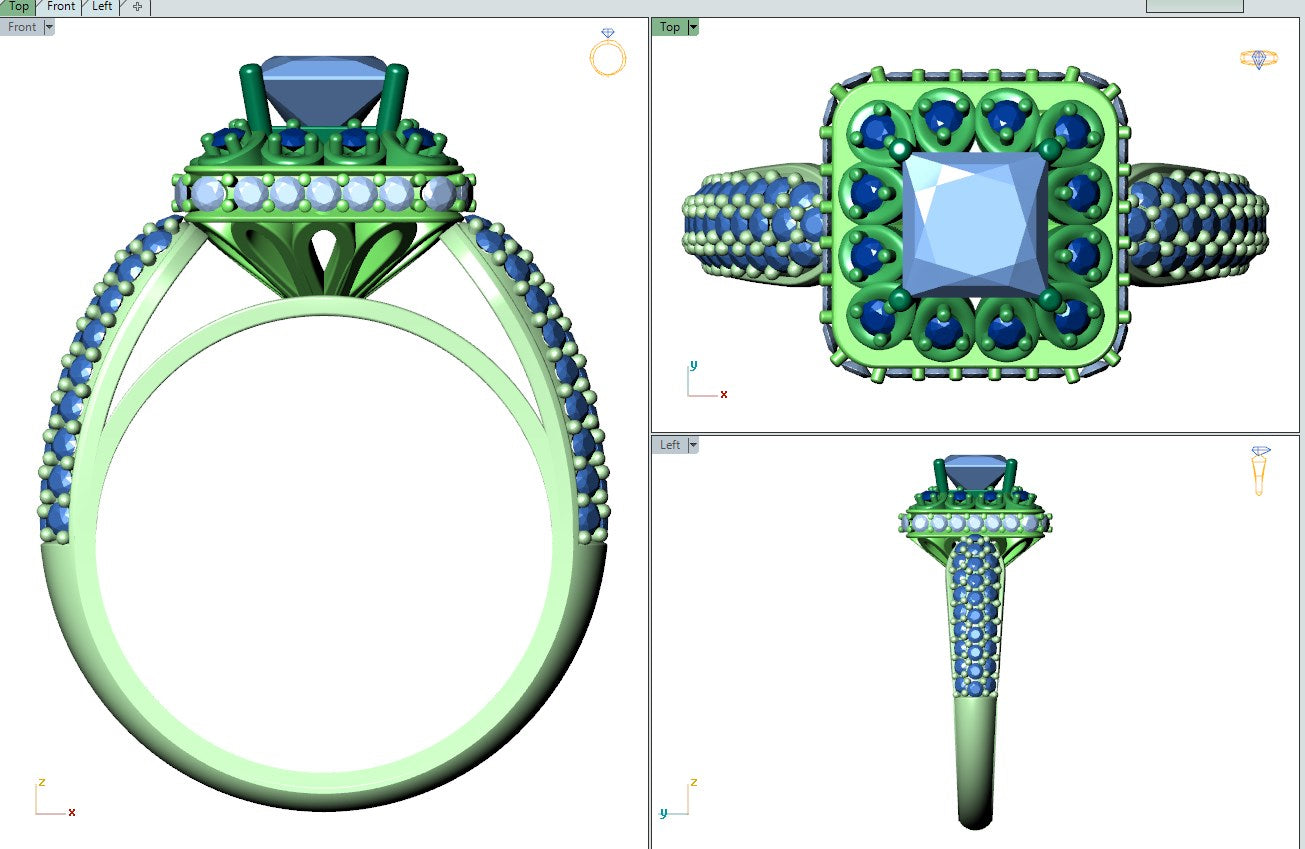Switch to the Front viewport tab
The width and height of the screenshot is (1305, 849).
(x=61, y=7)
